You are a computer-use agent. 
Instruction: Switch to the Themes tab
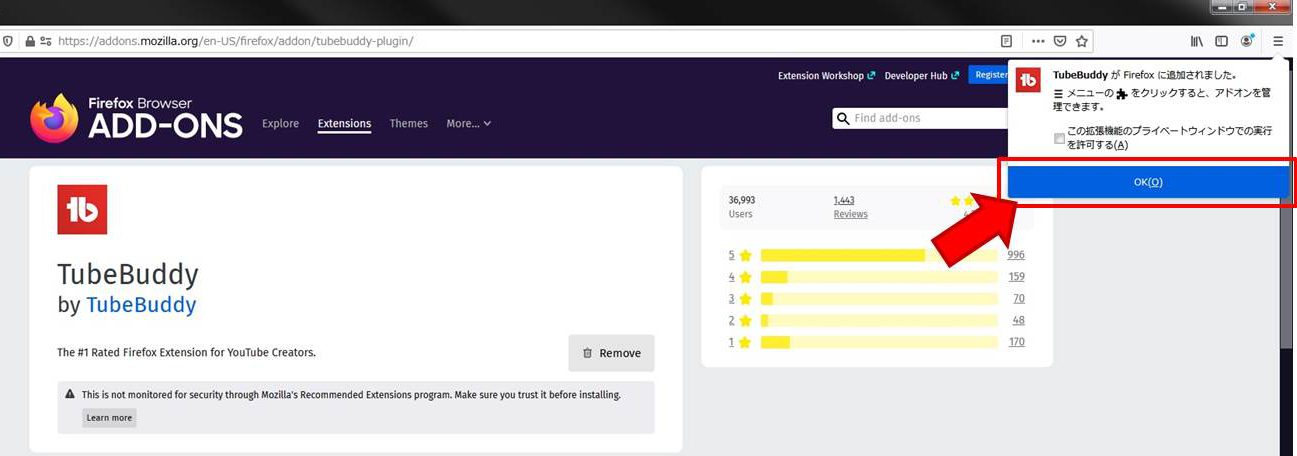click(x=409, y=124)
